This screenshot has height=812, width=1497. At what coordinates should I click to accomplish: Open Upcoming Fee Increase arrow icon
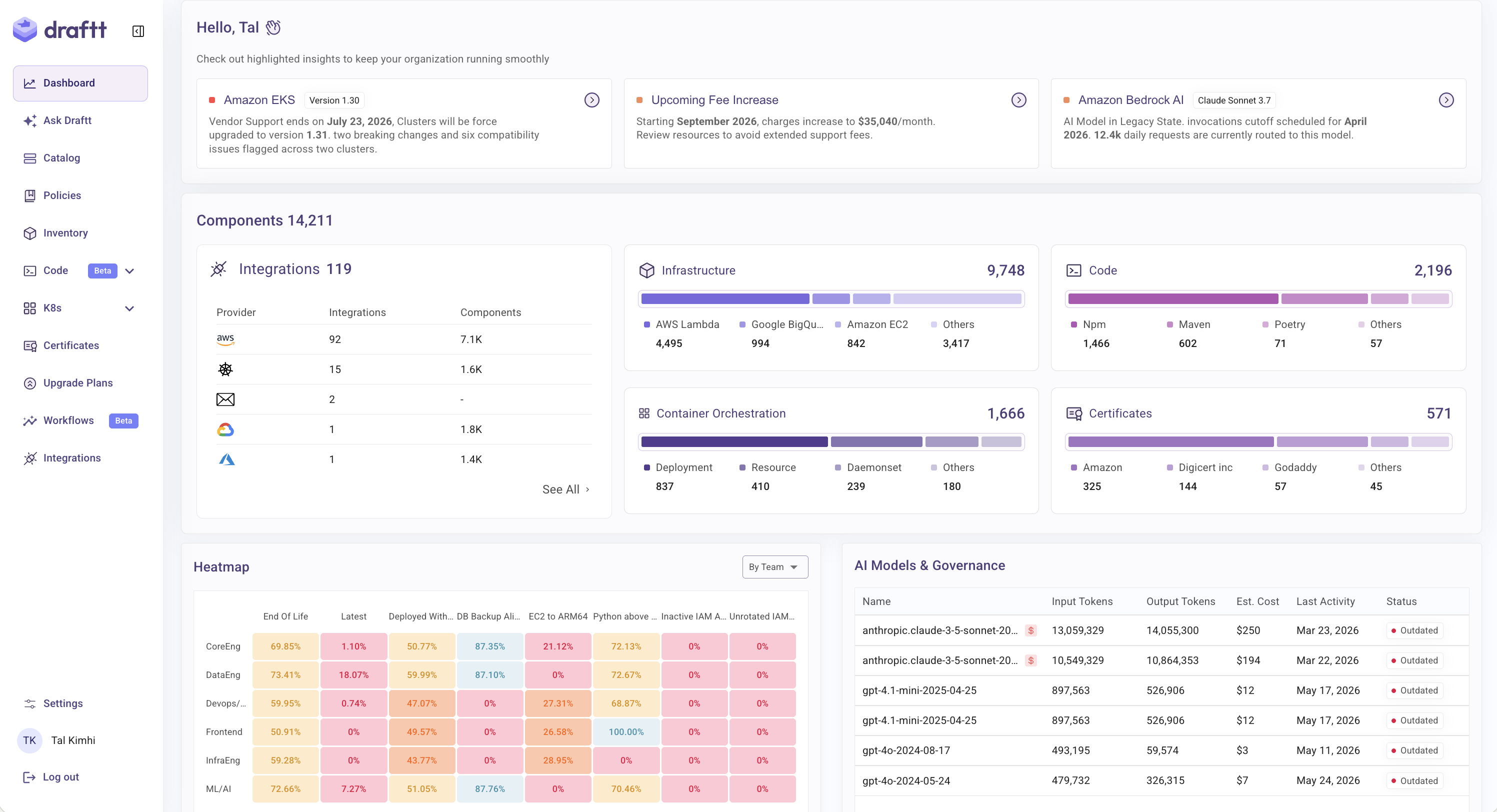coord(1018,100)
